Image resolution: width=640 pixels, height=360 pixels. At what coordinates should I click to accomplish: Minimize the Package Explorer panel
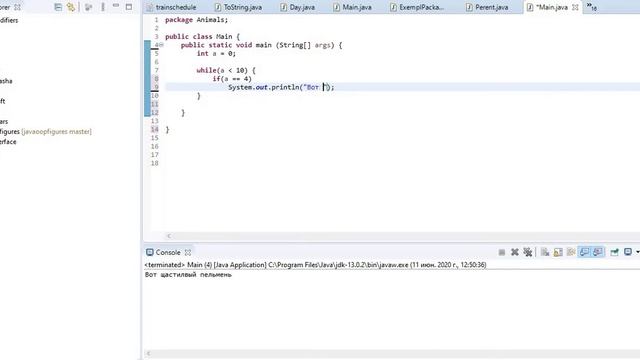coord(116,6)
